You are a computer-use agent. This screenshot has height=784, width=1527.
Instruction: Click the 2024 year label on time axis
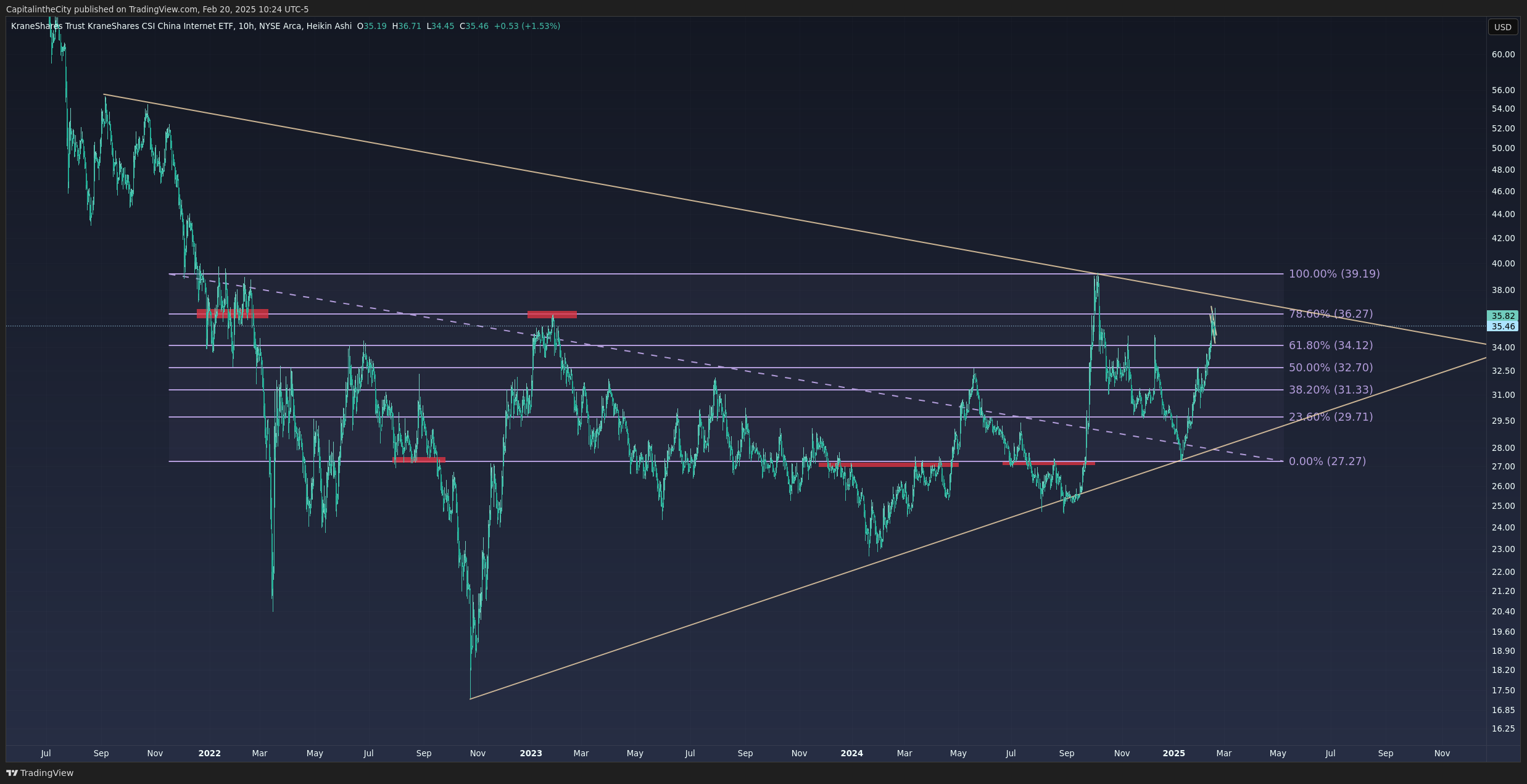(x=852, y=753)
